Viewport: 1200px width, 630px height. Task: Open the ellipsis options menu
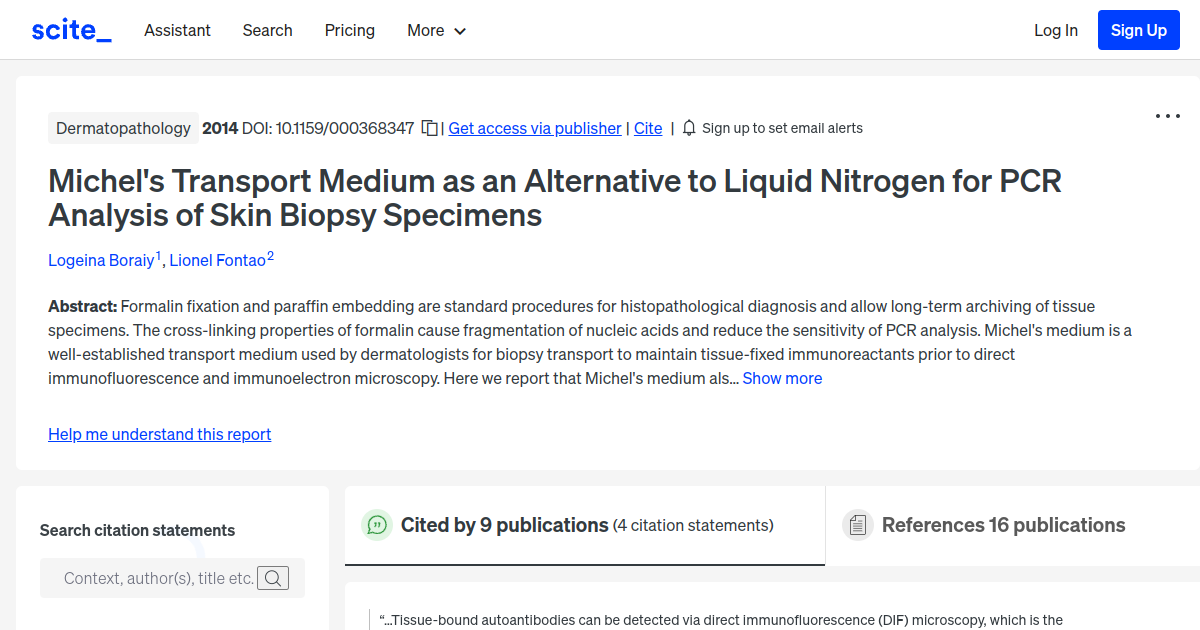[x=1167, y=116]
